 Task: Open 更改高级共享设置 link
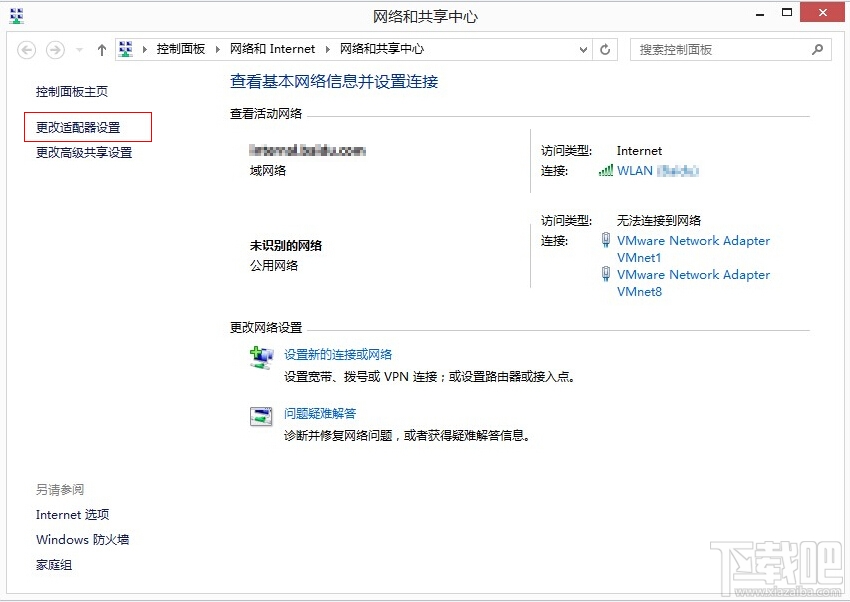point(84,153)
